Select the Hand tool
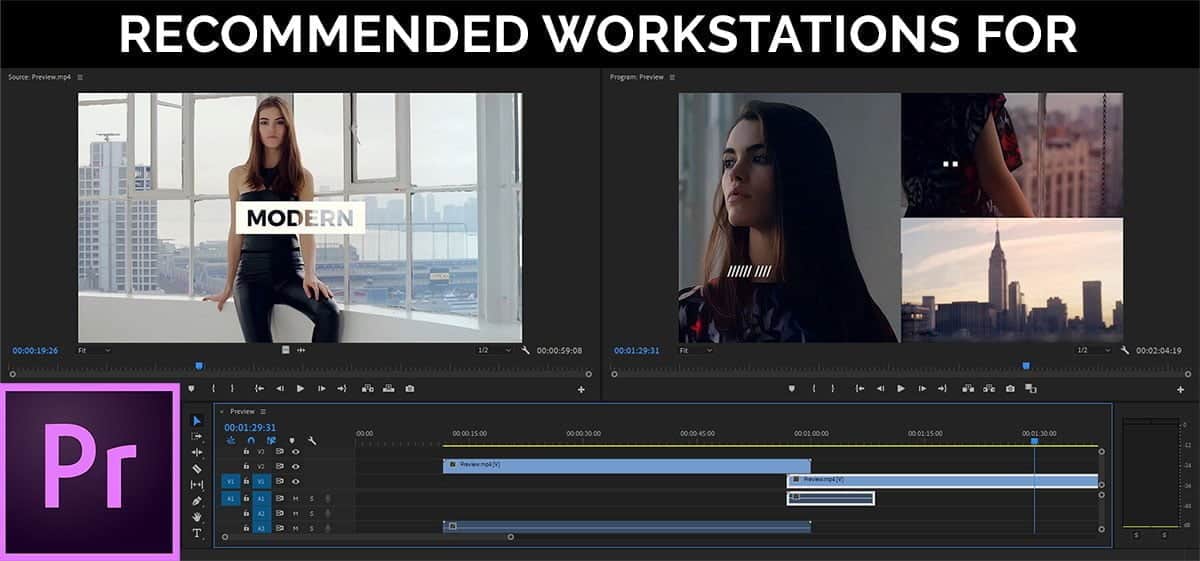 [197, 517]
